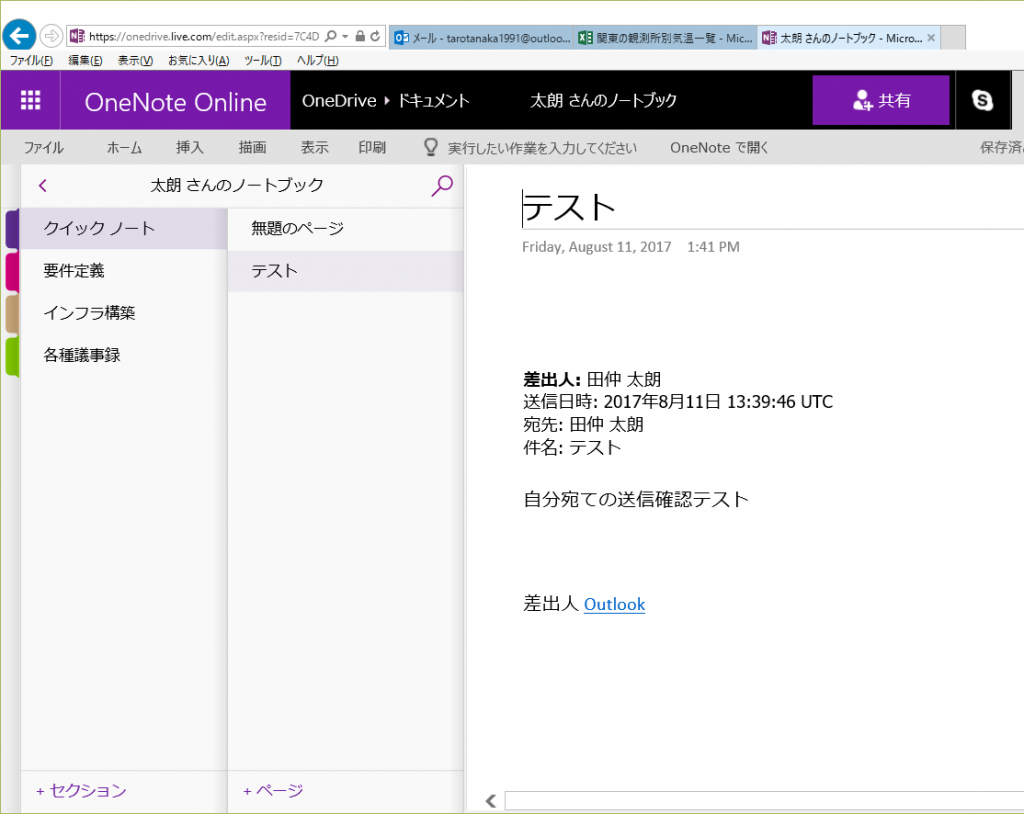
Task: Click the 送信日時 line in note
Action: coord(678,402)
